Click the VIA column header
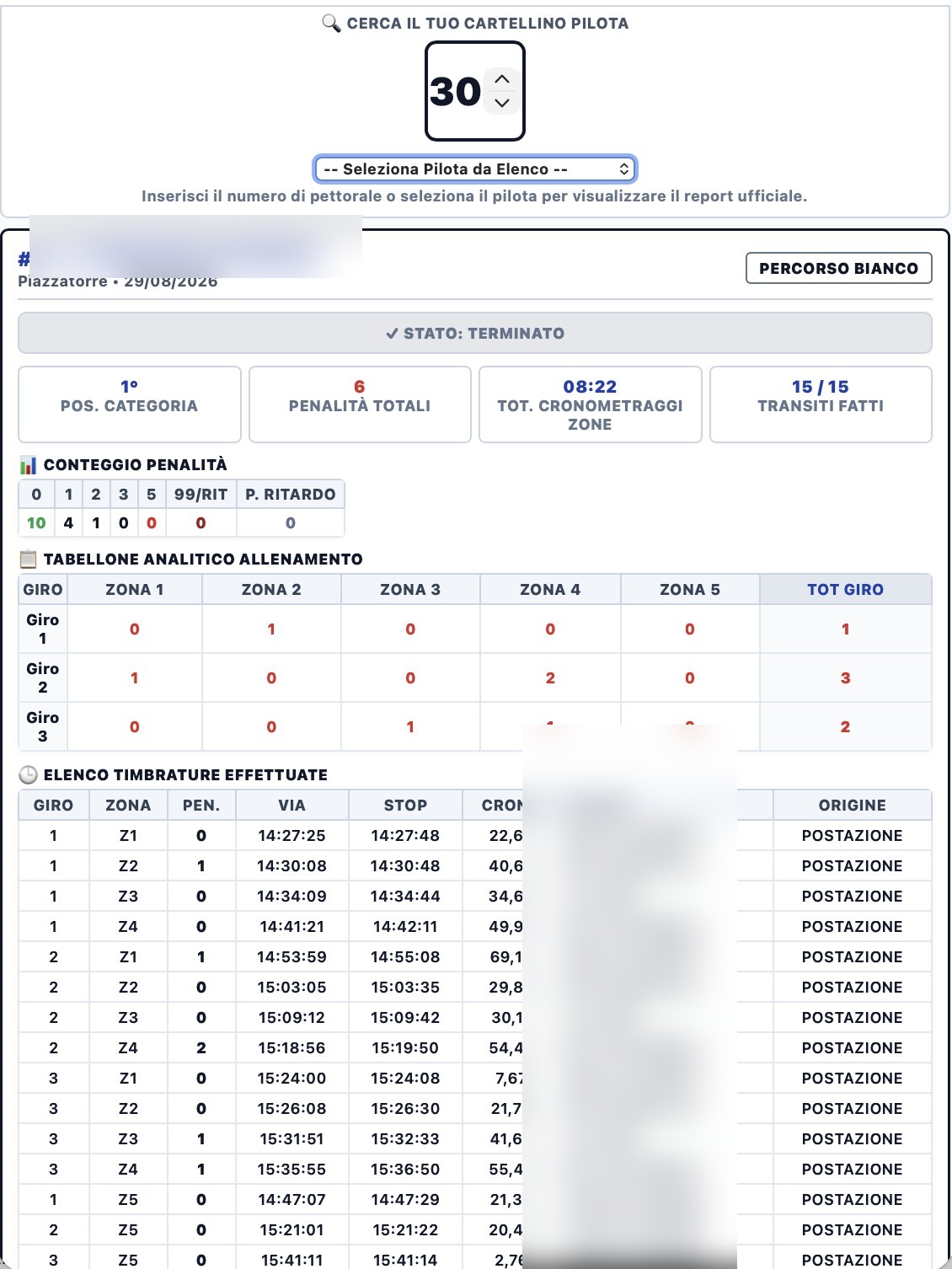Viewport: 952px width, 1269px height. click(x=292, y=806)
